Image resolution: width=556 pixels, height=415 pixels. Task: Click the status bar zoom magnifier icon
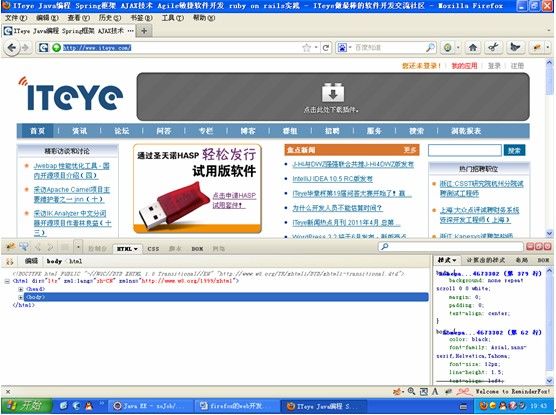click(x=411, y=391)
